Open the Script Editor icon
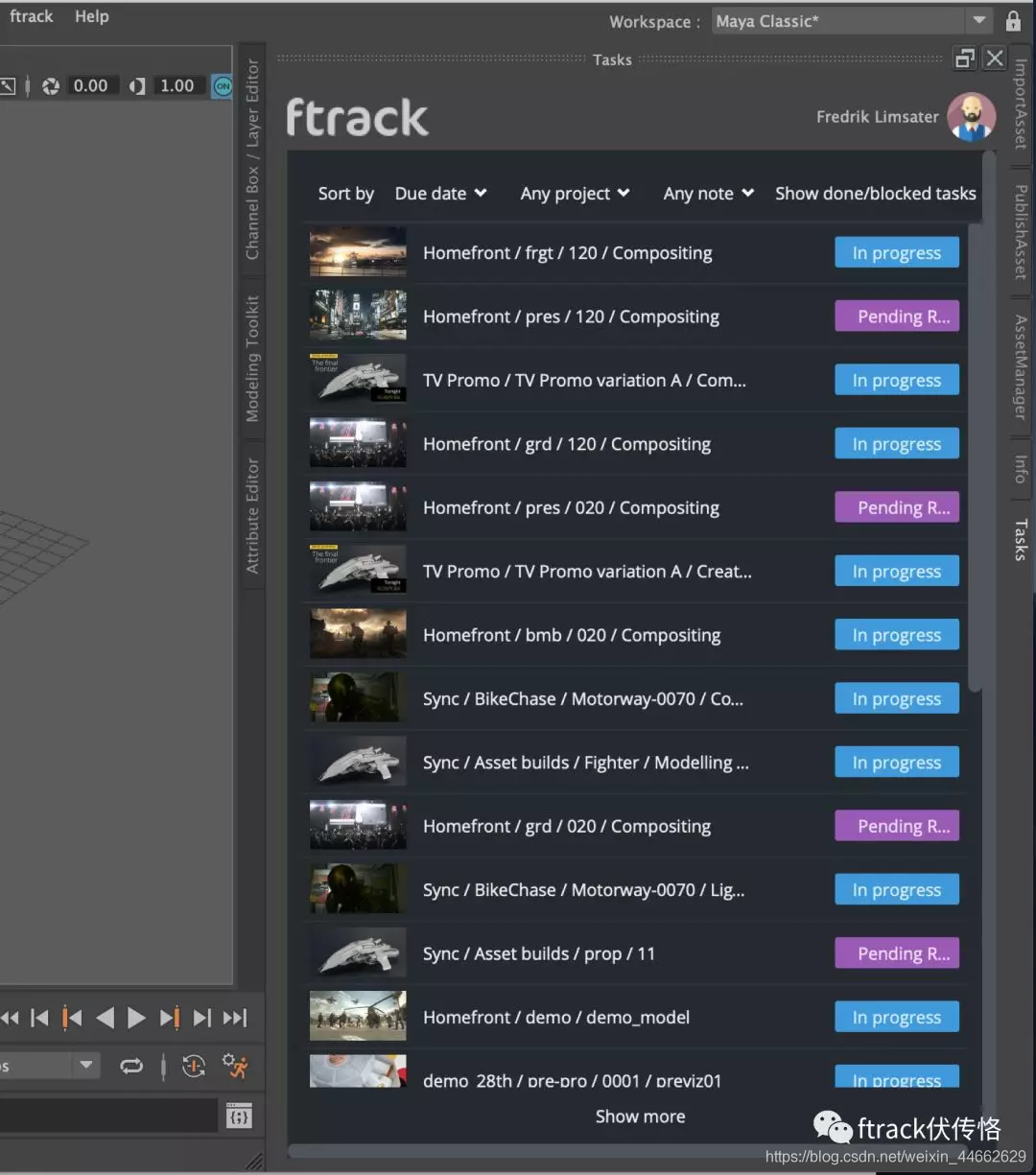1036x1175 pixels. [x=240, y=1116]
